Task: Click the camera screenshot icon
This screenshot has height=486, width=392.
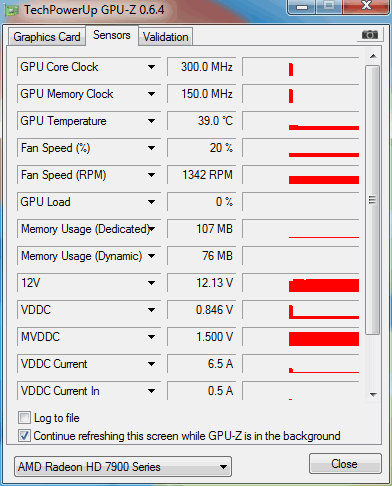Action: coord(370,34)
